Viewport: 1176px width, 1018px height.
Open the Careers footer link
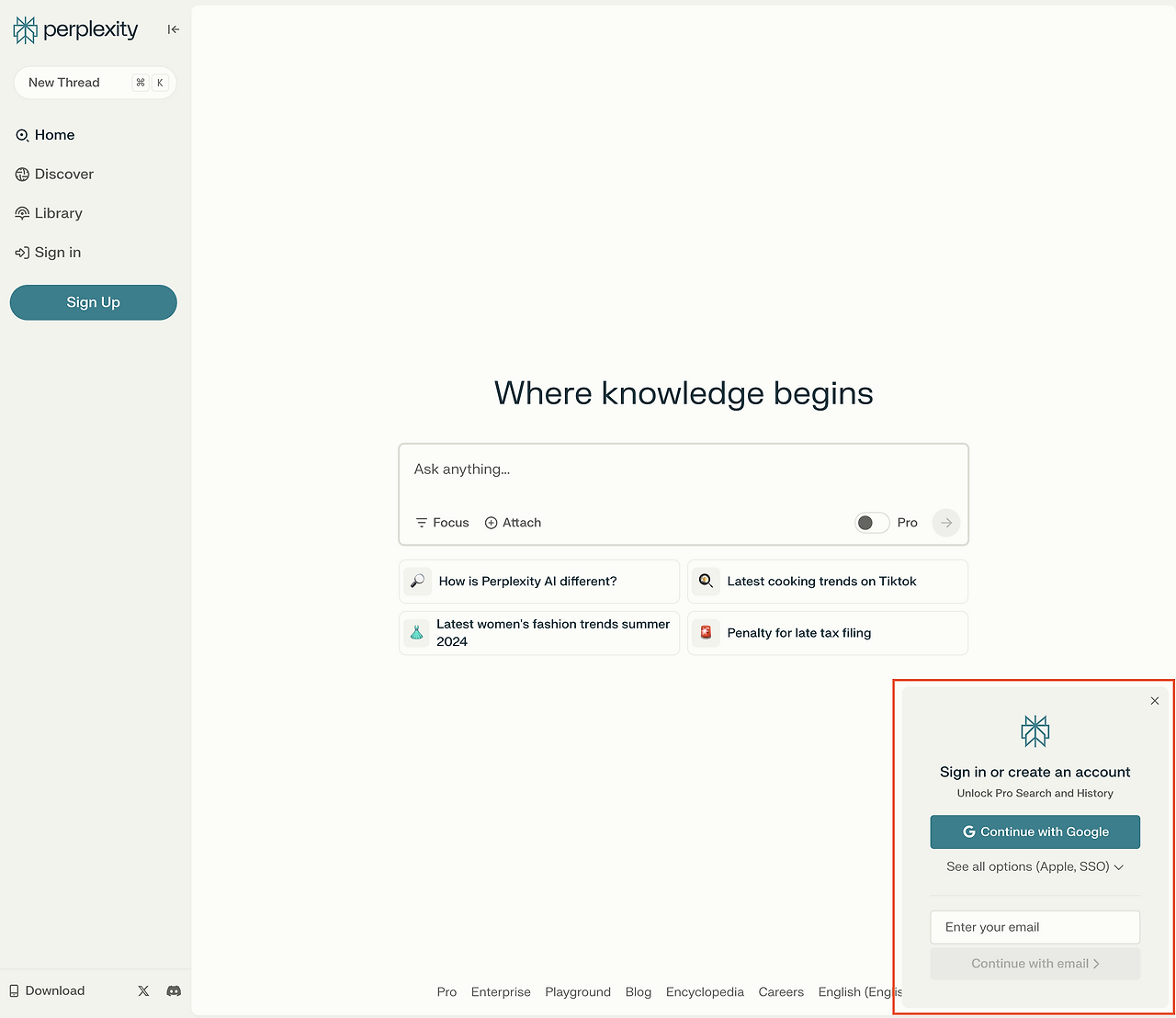click(781, 992)
